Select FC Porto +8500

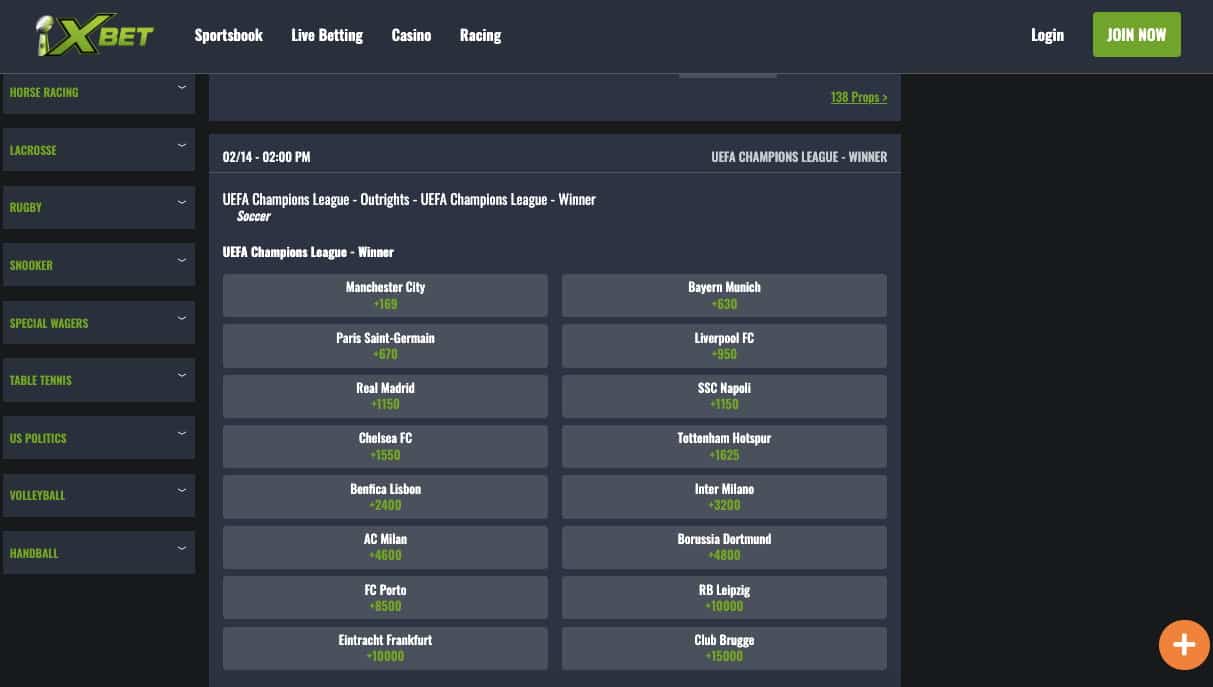(x=385, y=598)
